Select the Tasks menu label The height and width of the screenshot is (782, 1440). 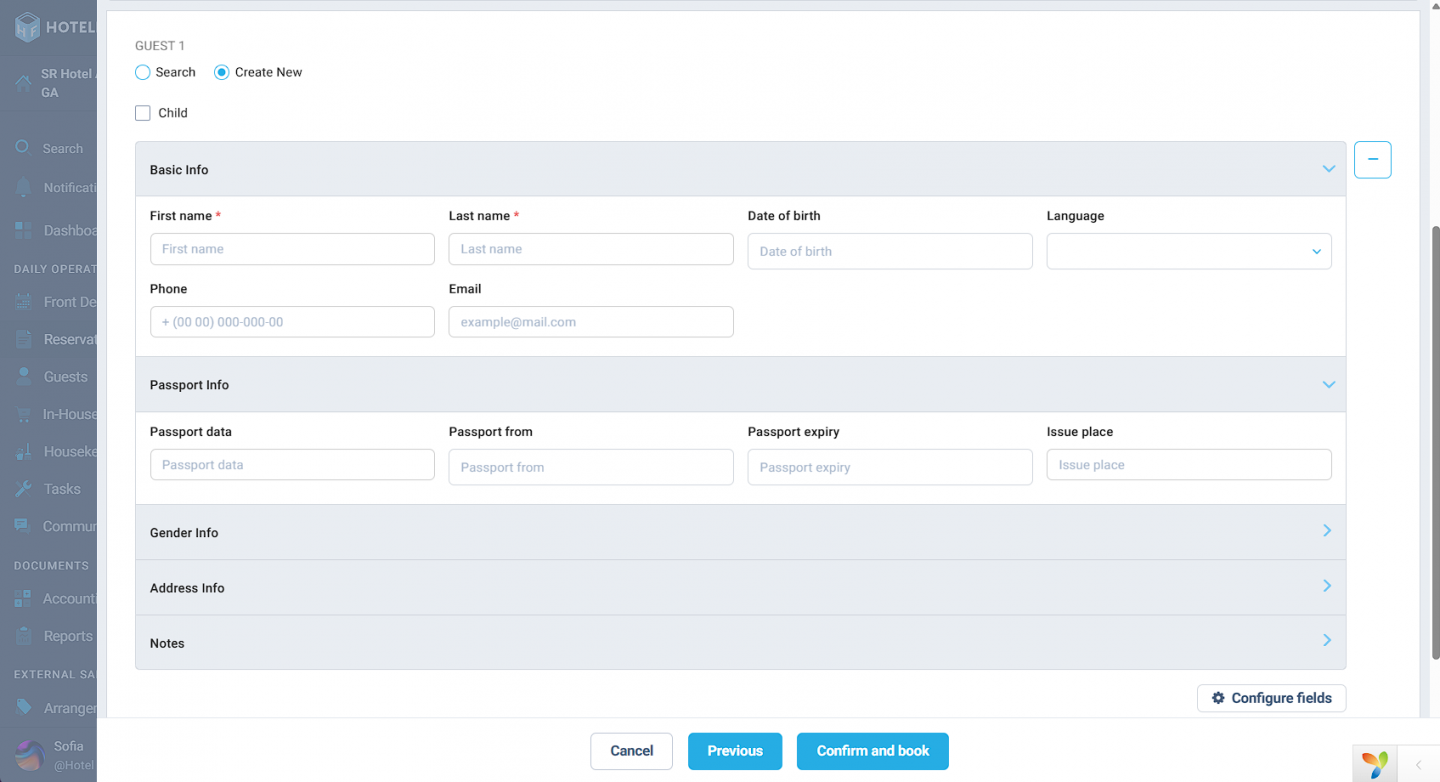(x=62, y=489)
